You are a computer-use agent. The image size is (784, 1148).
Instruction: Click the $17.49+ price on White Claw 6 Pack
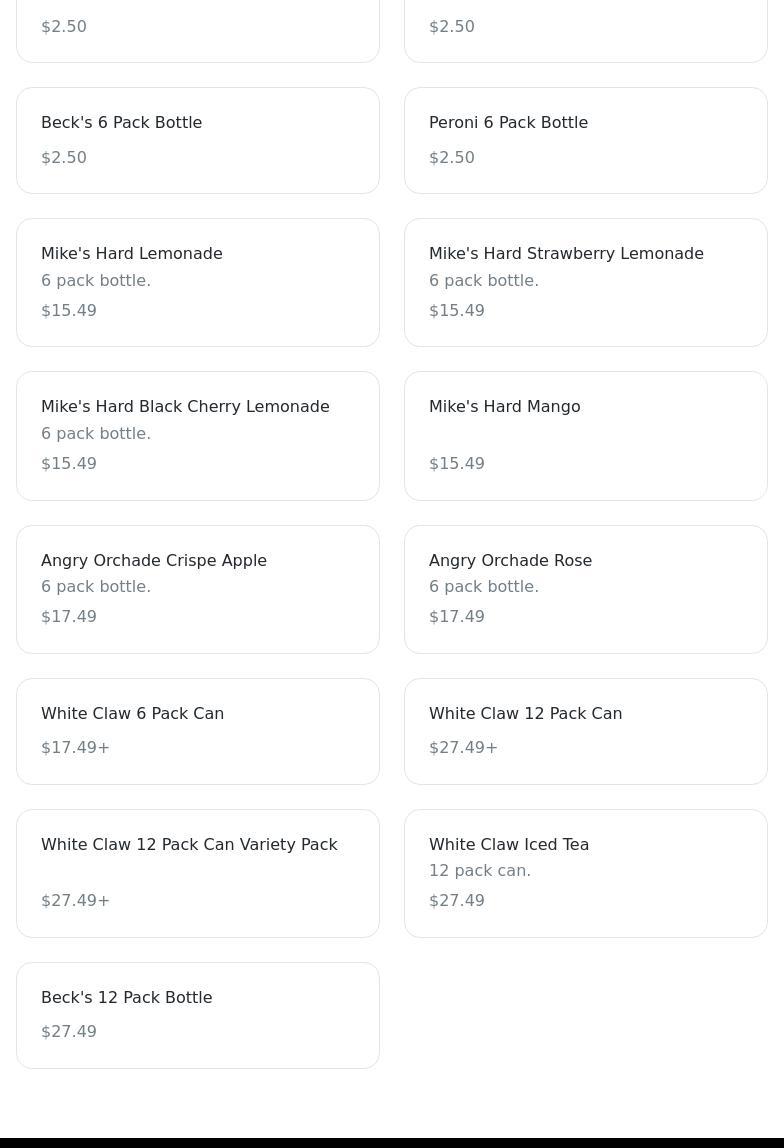[75, 748]
